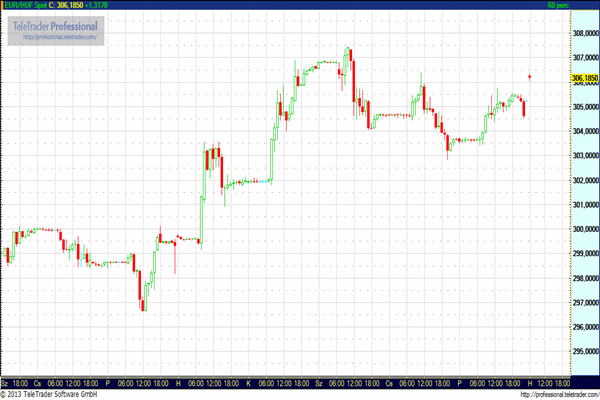The image size is (600, 400).
Task: Click the 303,0000 price axis label
Action: 584,156
